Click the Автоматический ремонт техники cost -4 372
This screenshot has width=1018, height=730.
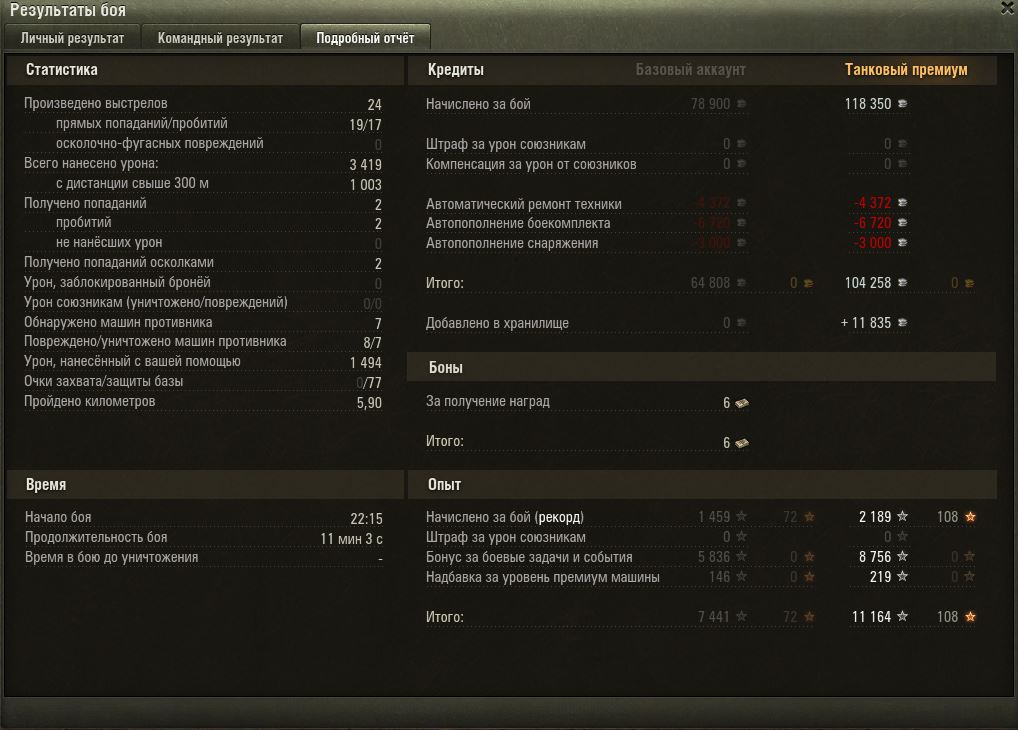[x=873, y=203]
